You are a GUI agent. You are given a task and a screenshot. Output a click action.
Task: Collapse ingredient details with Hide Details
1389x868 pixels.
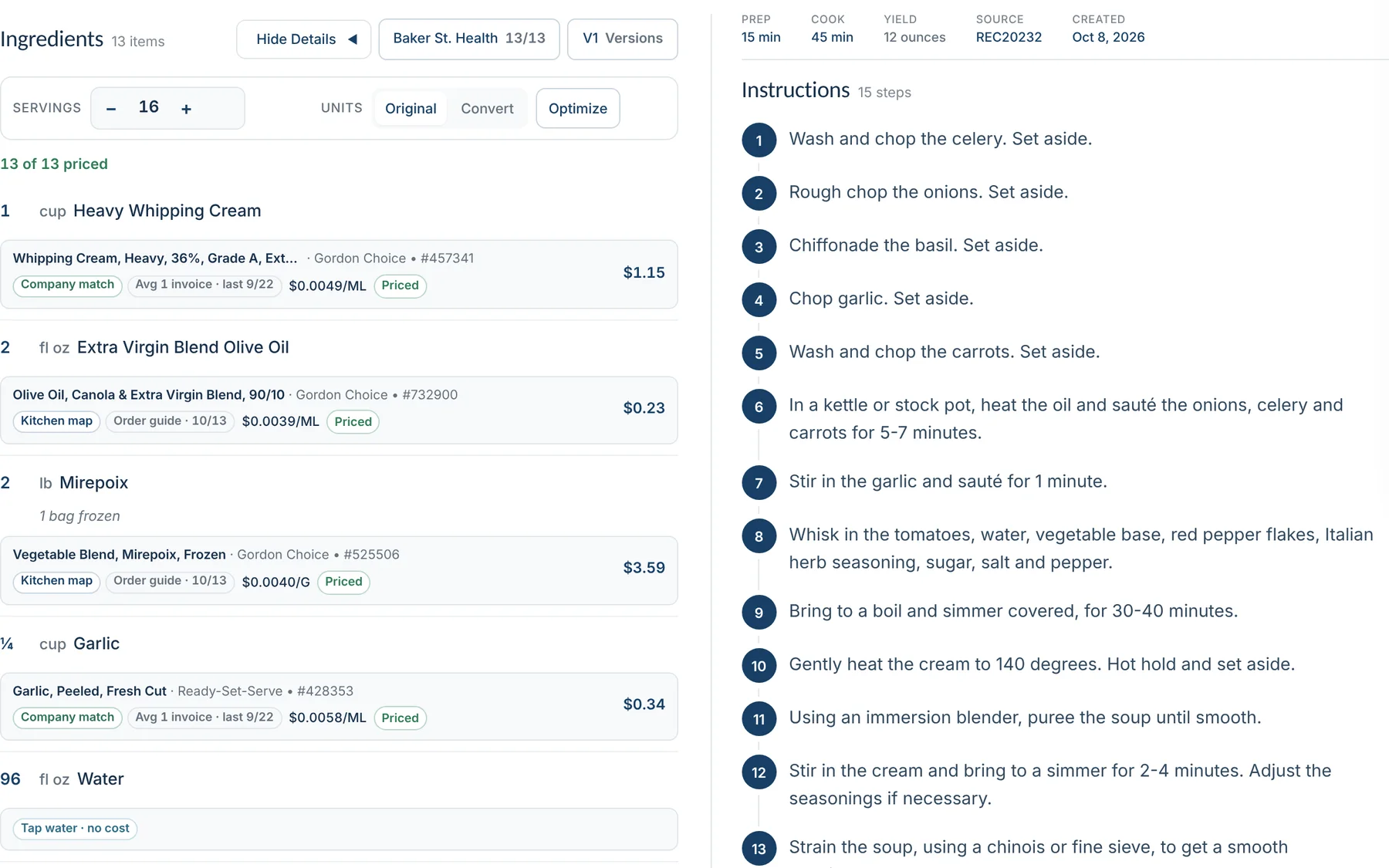pyautogui.click(x=303, y=39)
